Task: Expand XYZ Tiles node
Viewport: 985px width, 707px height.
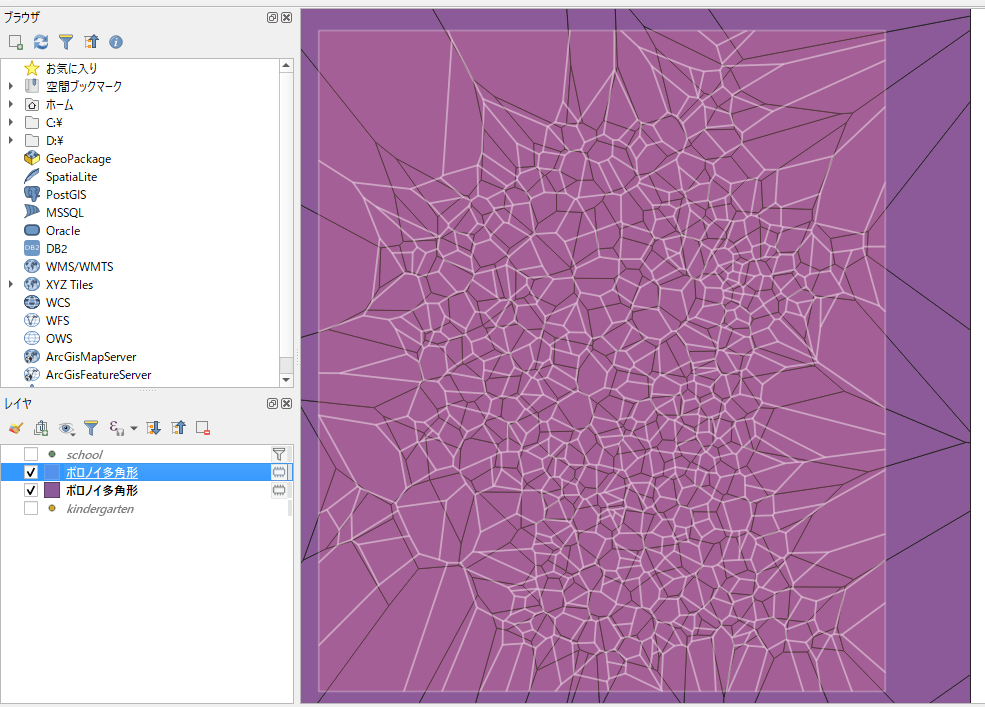Action: tap(11, 285)
